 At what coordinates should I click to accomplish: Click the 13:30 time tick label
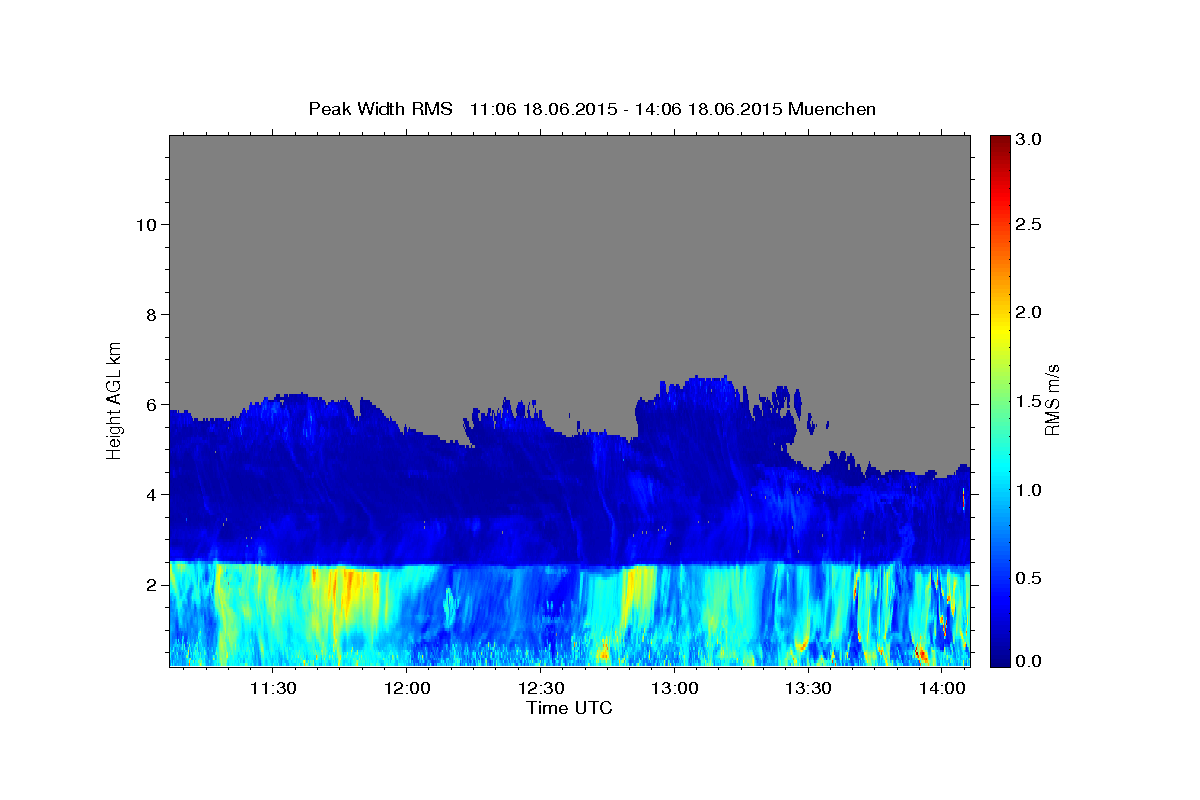(x=808, y=688)
